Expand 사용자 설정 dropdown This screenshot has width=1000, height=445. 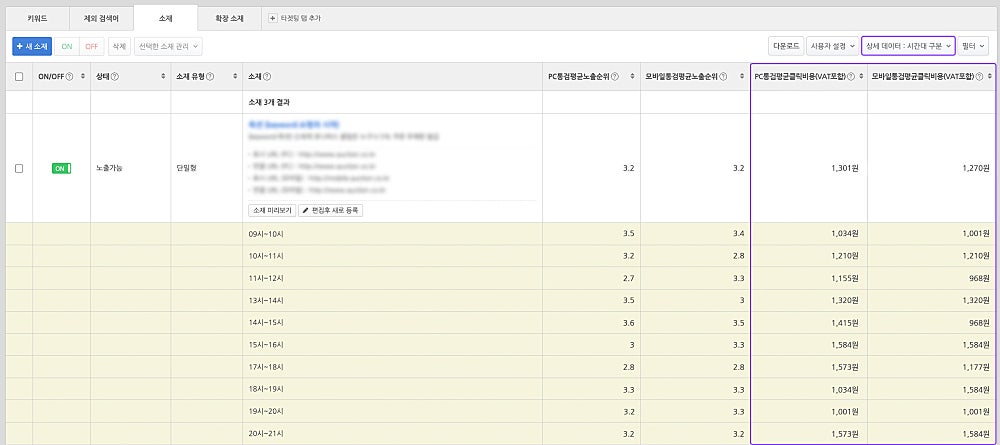(830, 46)
